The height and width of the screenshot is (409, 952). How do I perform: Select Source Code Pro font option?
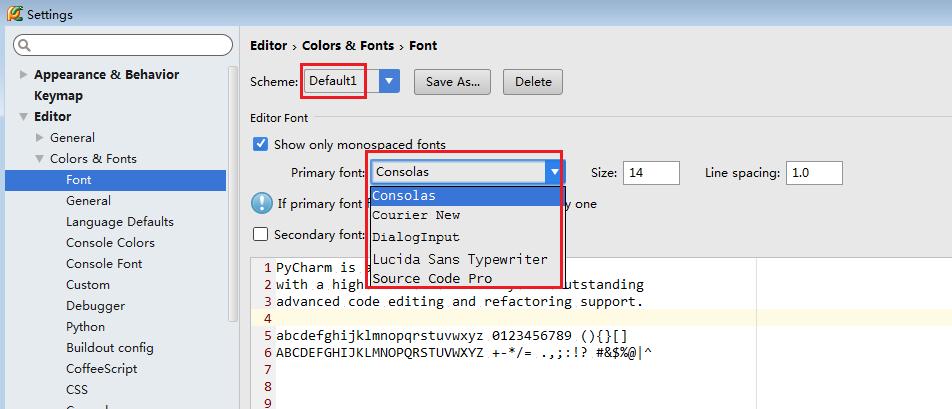432,278
